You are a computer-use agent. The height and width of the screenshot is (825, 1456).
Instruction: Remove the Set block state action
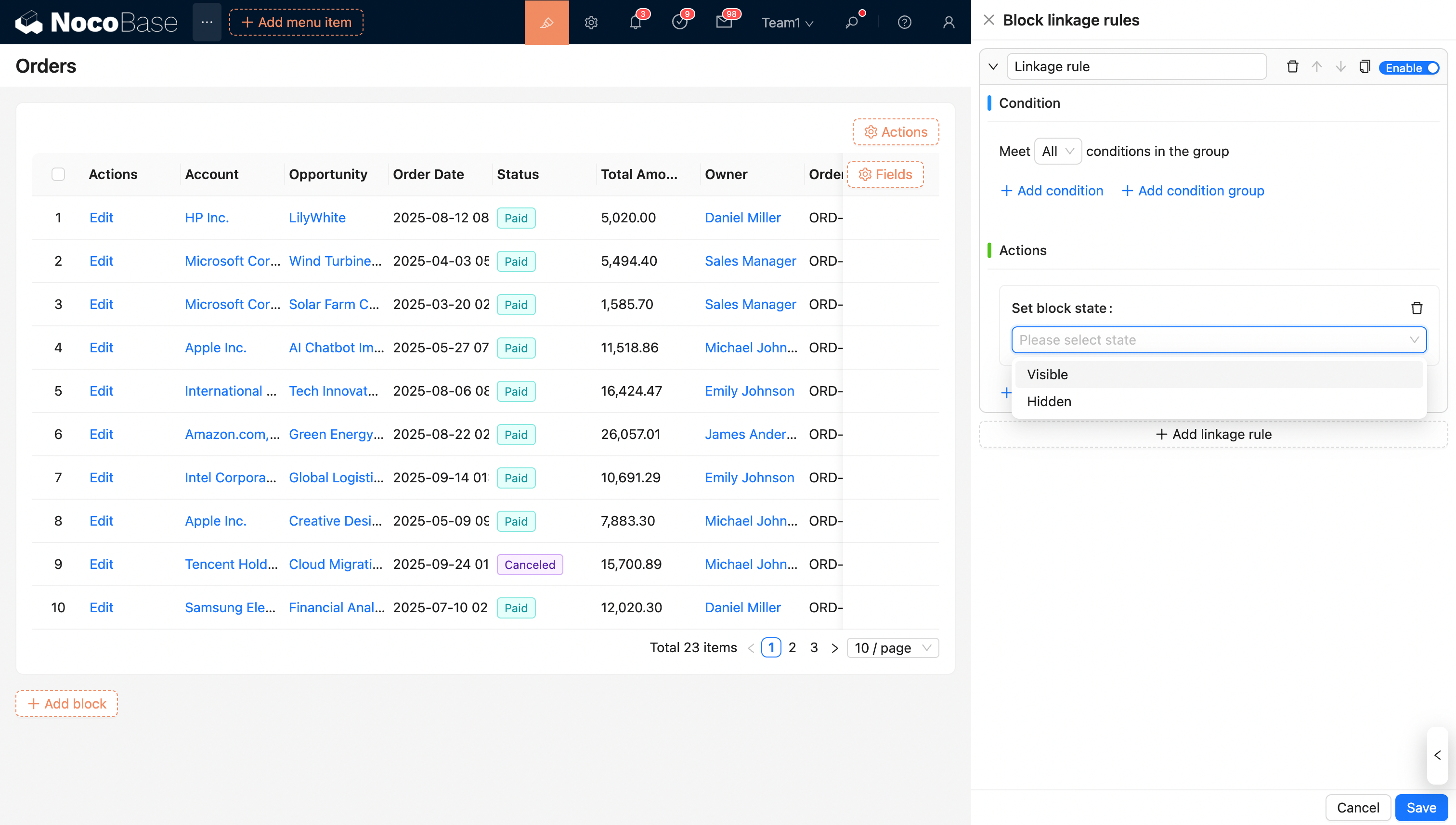[1417, 308]
